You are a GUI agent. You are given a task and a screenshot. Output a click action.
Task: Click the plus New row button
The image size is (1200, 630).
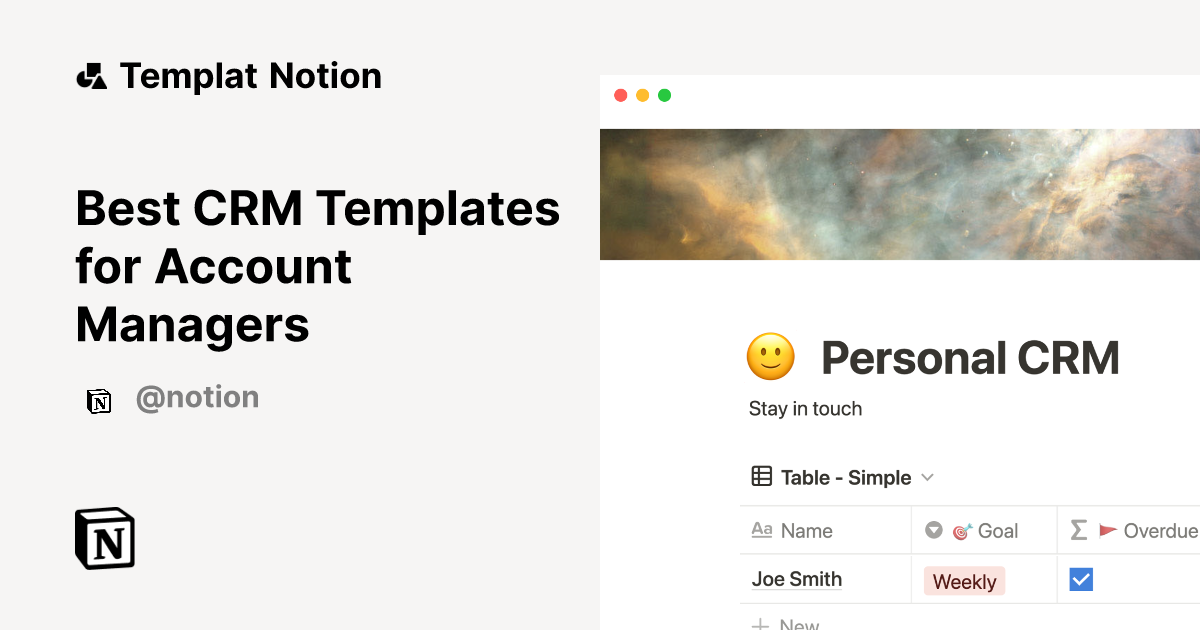(x=787, y=624)
